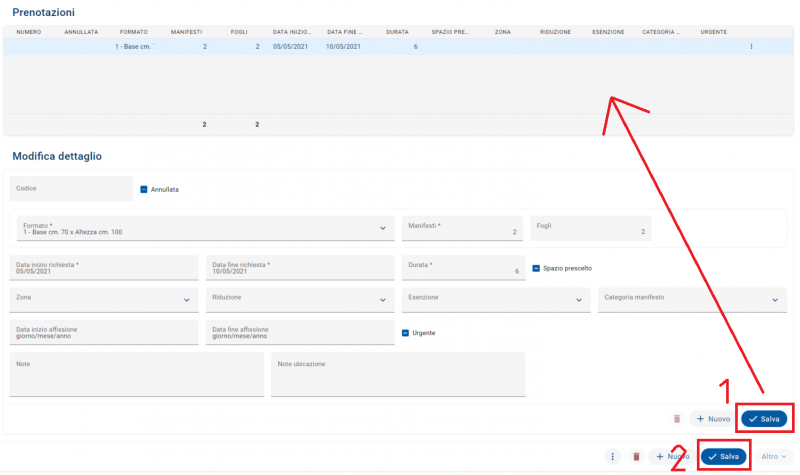Select the booking row dated 05/05/2021
The image size is (800, 475).
pos(290,47)
